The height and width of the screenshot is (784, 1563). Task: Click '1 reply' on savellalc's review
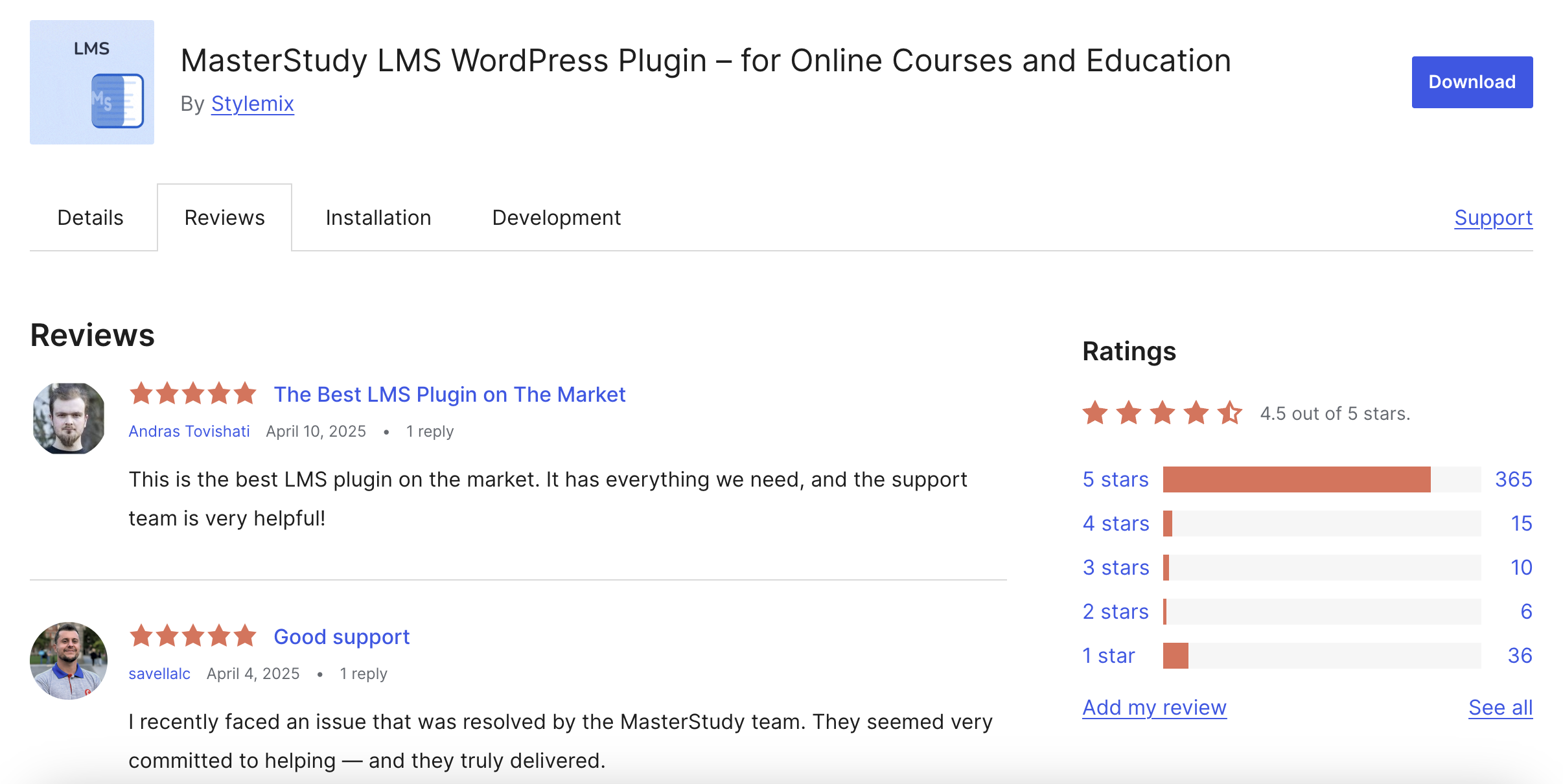pos(364,674)
